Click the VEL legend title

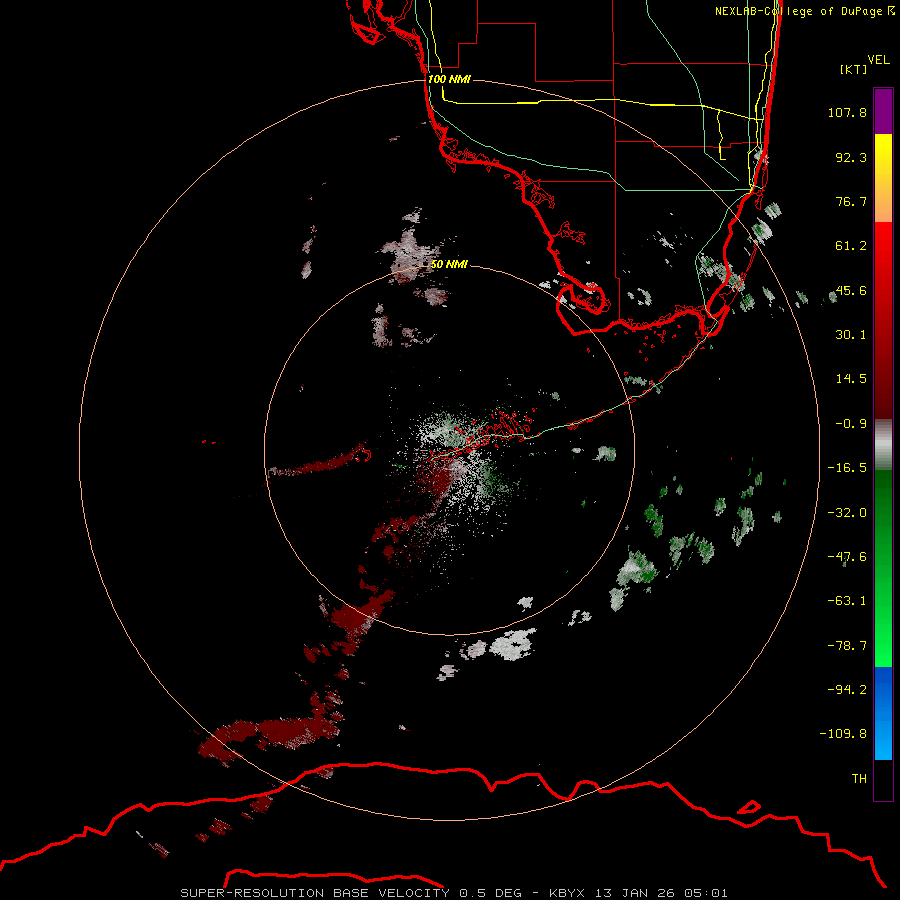(878, 60)
